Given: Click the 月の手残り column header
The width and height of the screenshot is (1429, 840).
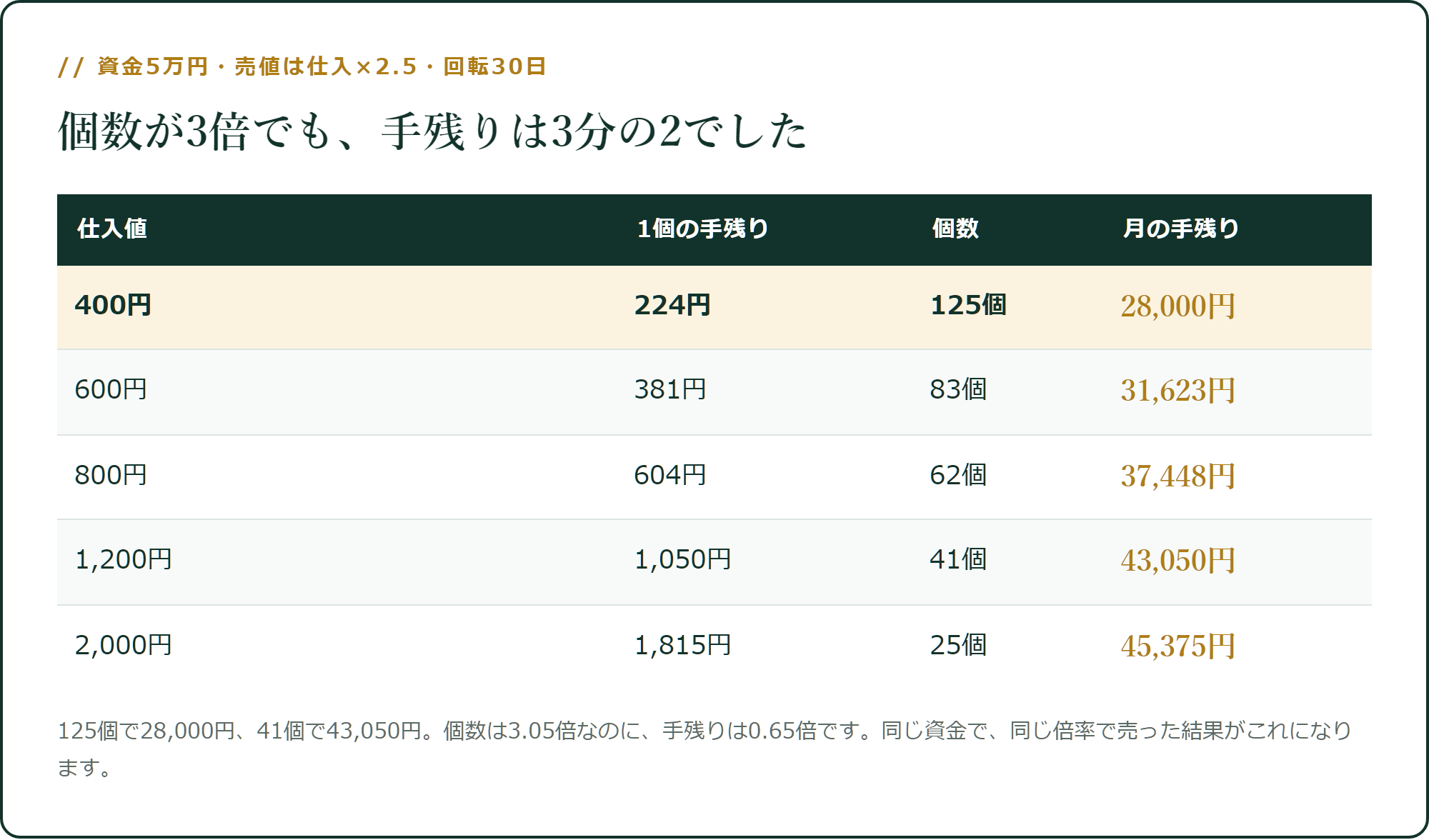Looking at the screenshot, I should [x=1181, y=229].
